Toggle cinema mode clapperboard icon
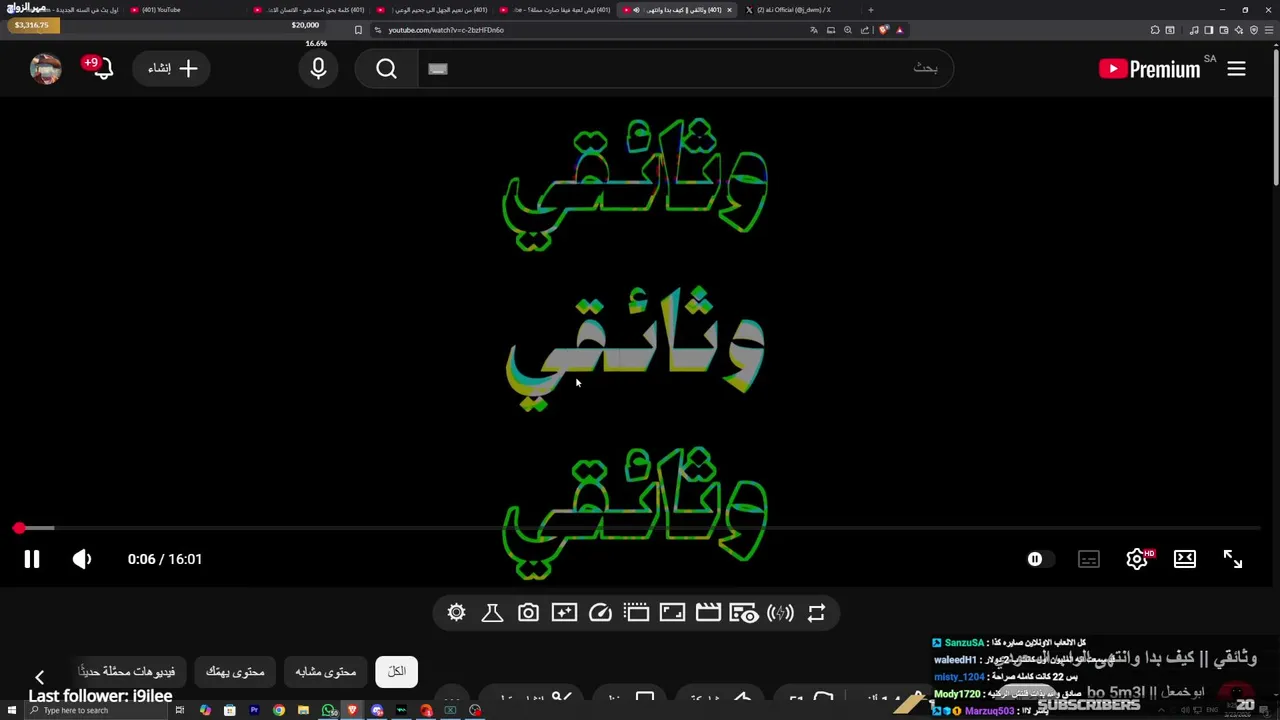This screenshot has width=1280, height=720. 708,613
